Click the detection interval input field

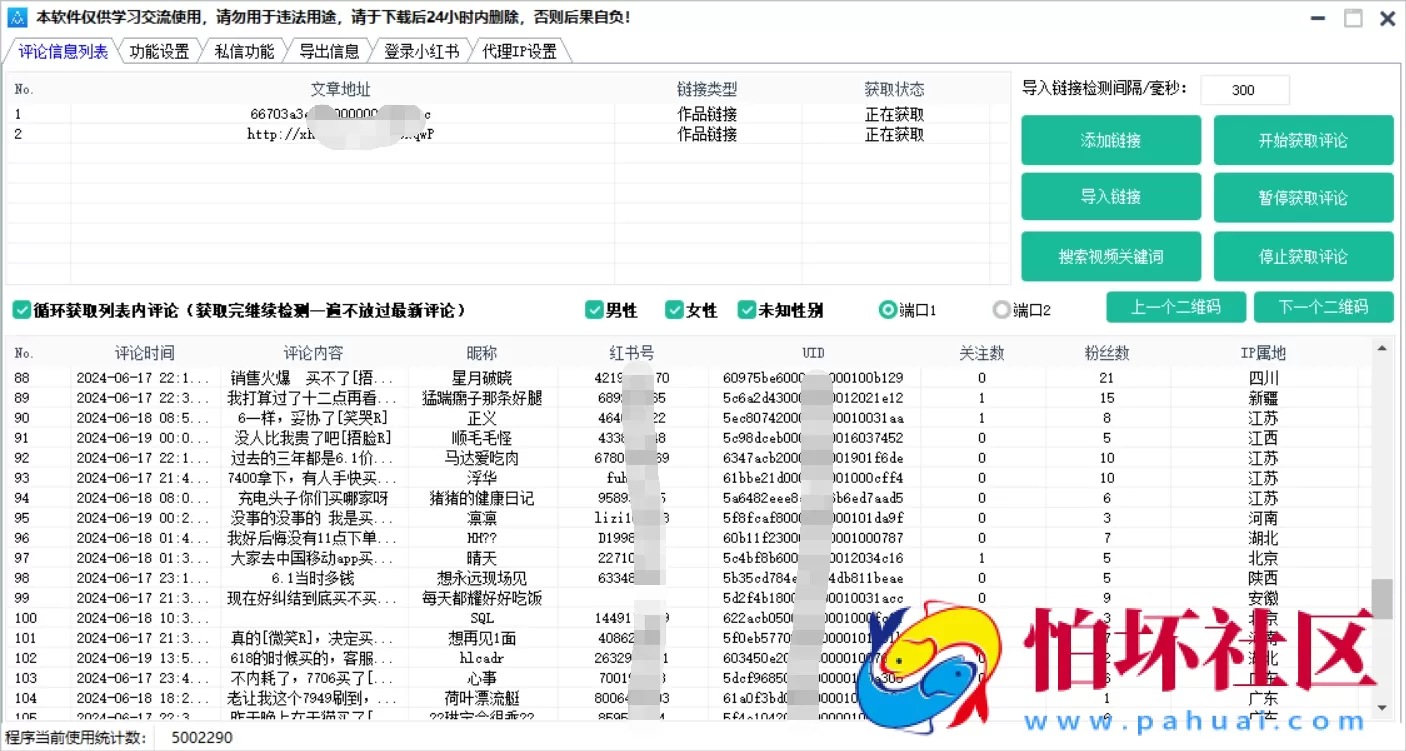tap(1244, 90)
